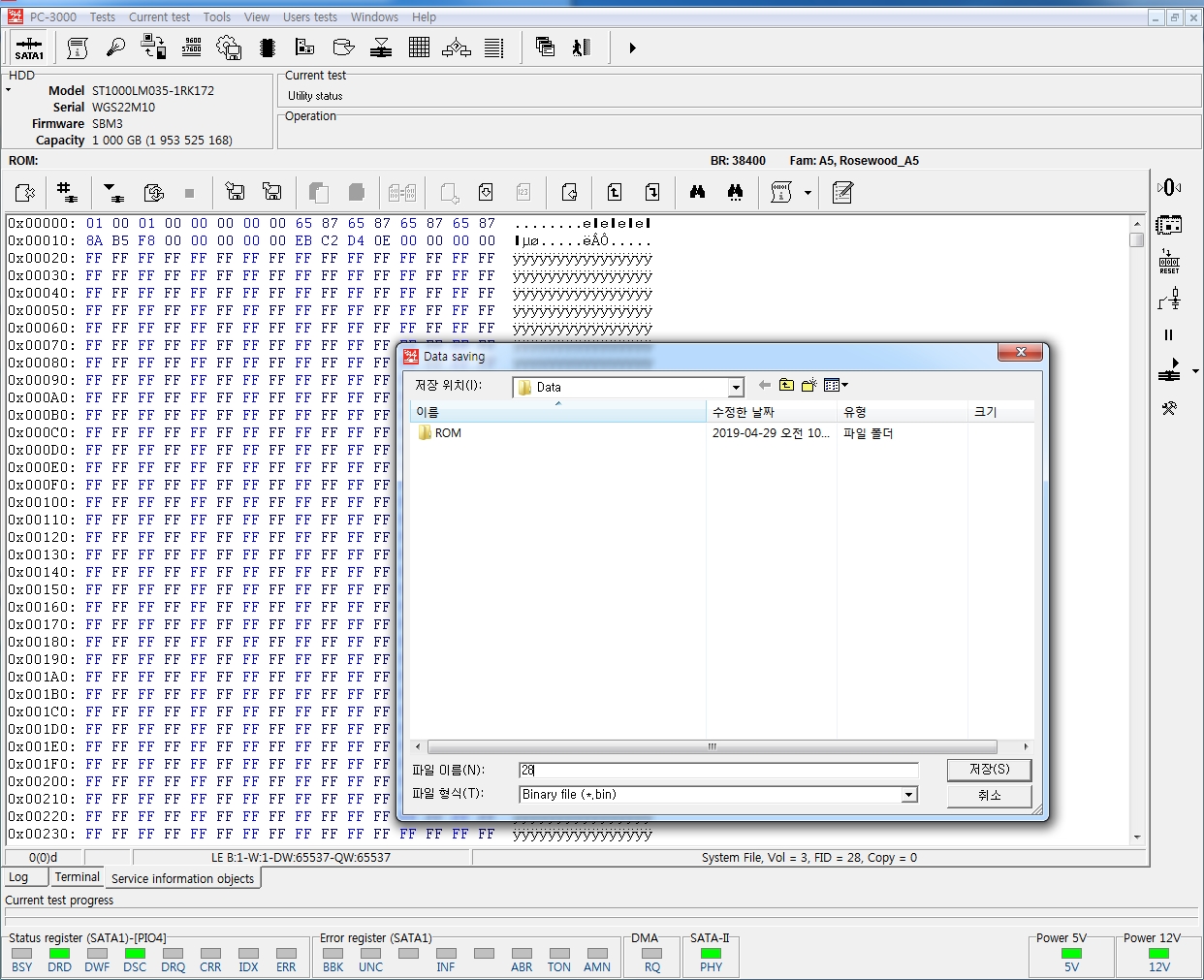The image size is (1204, 980).
Task: Click the file name input field
Action: (x=717, y=770)
